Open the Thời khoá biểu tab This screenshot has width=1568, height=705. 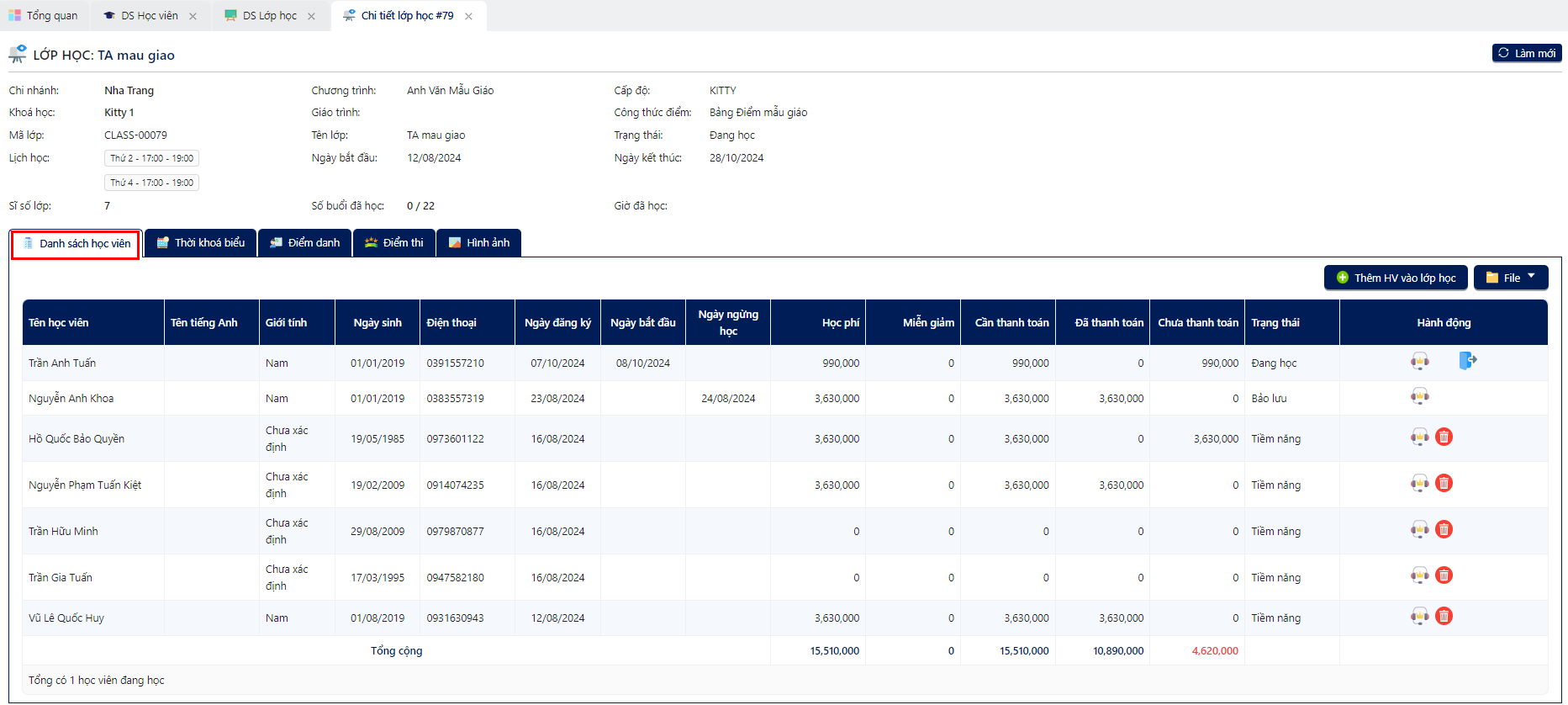200,242
